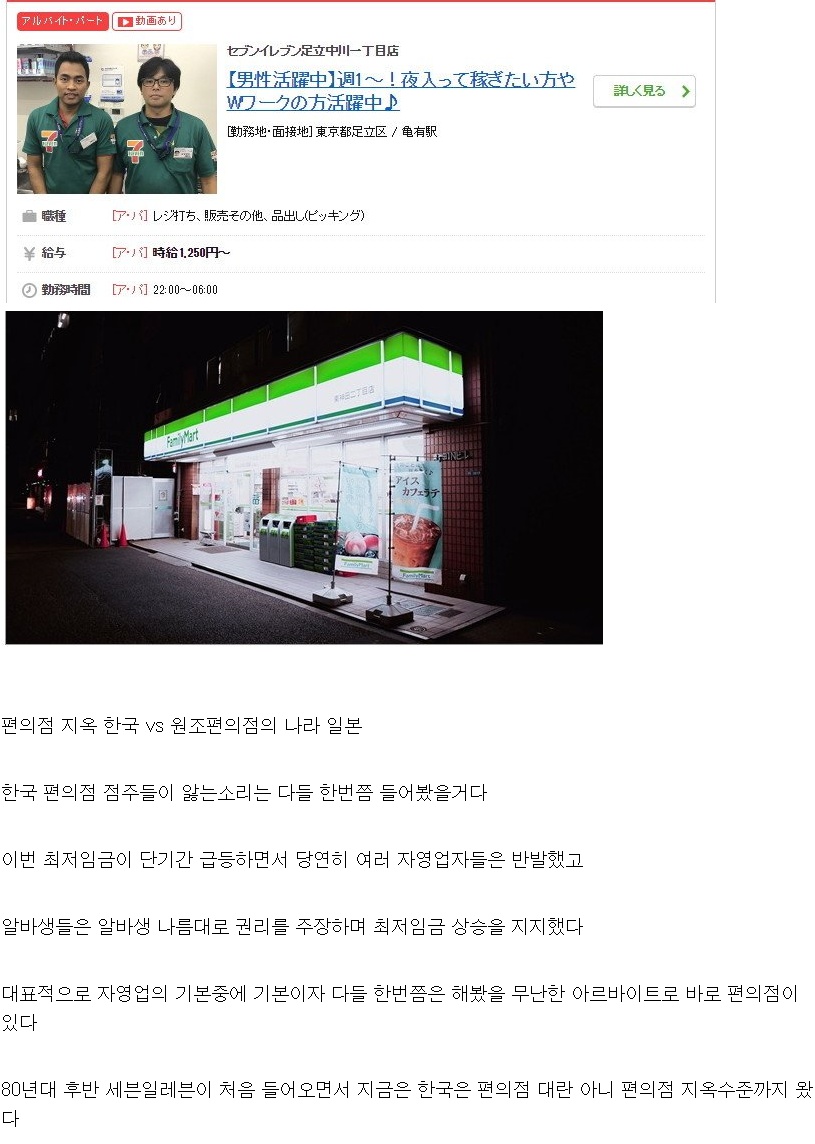
Task: Click the FamilyMart logo sign in photo
Action: (182, 438)
